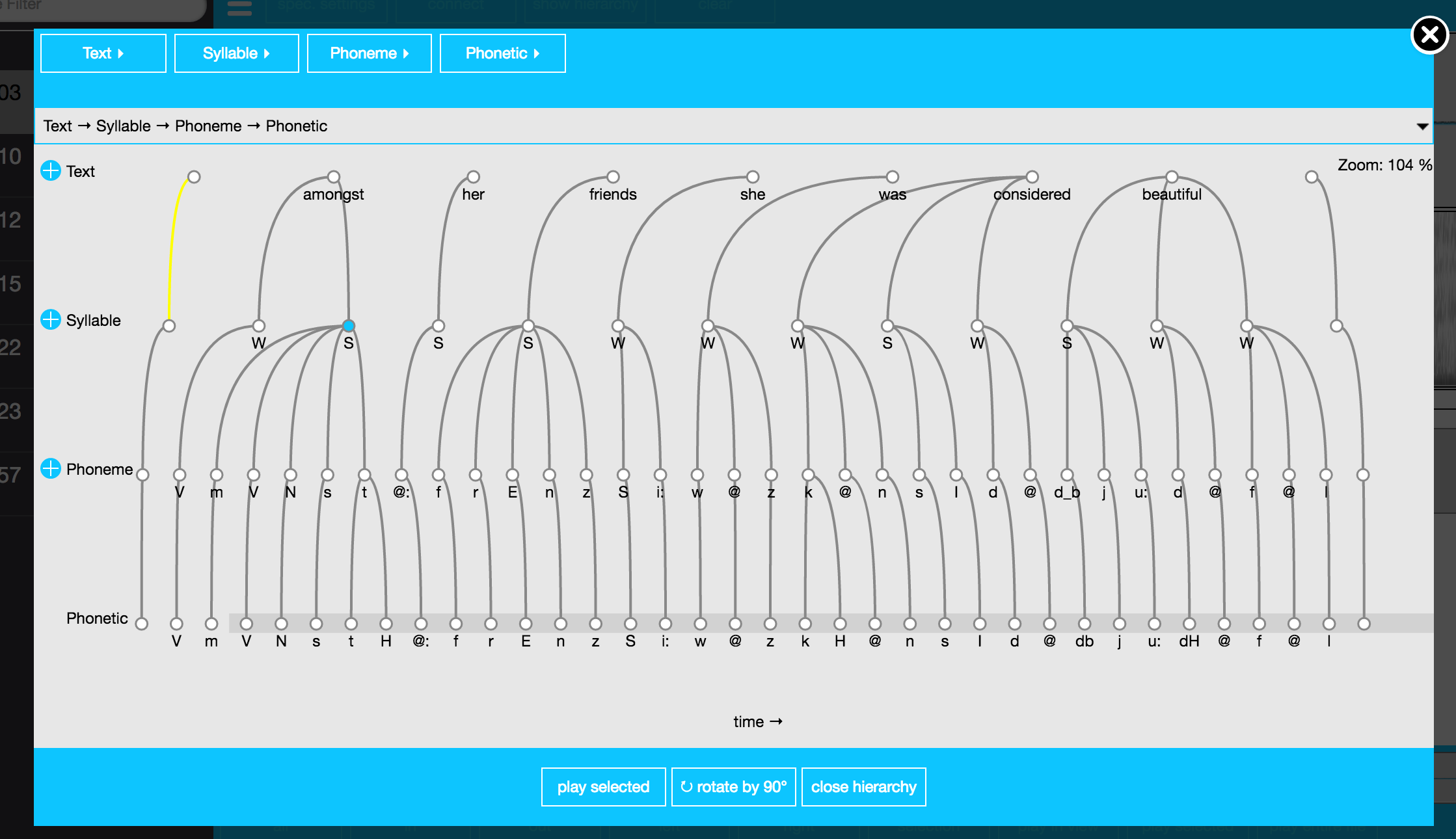Viewport: 1456px width, 839px height.
Task: Select the 'dH' phonetic node
Action: point(1189,624)
